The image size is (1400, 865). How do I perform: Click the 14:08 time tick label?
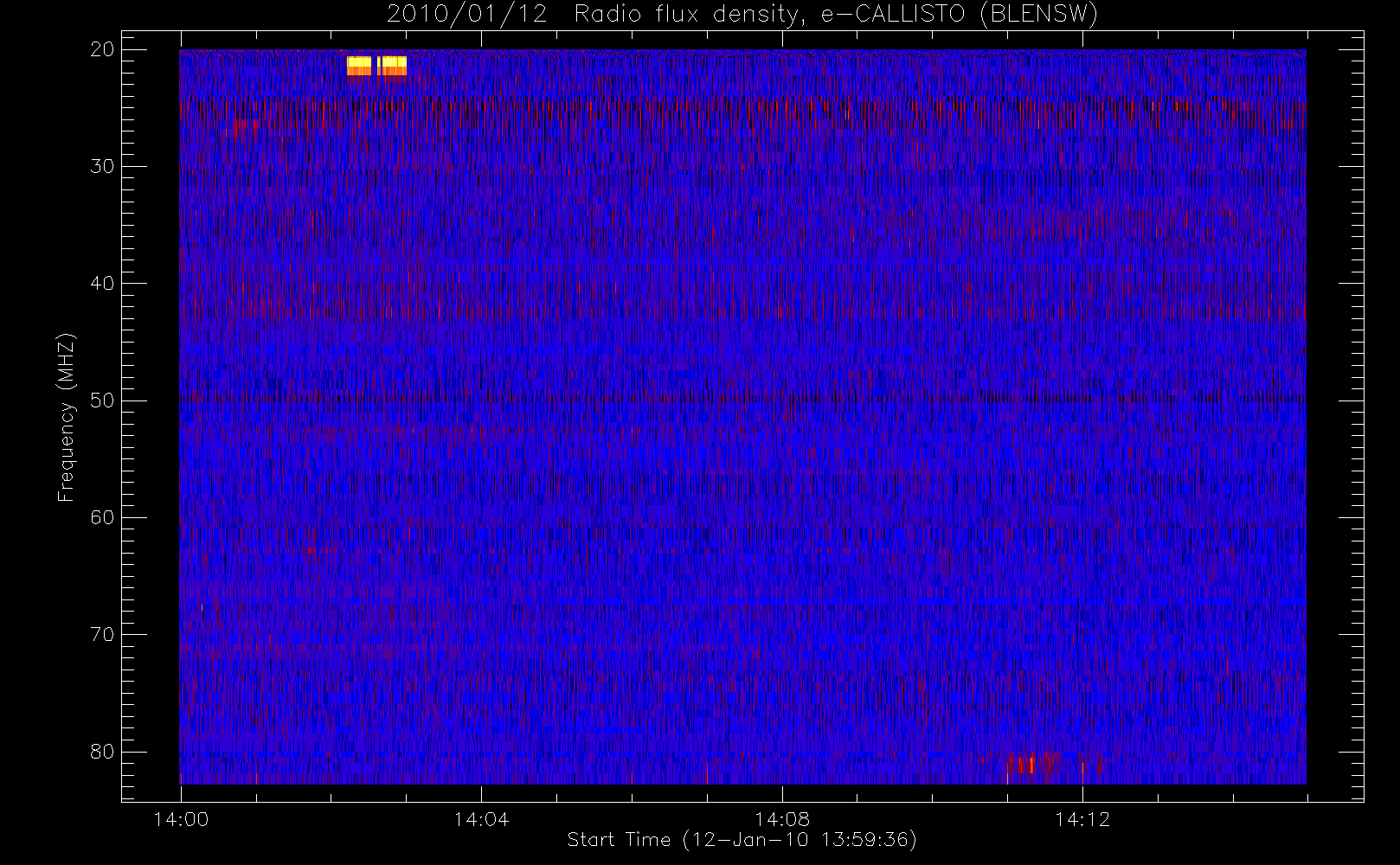781,819
